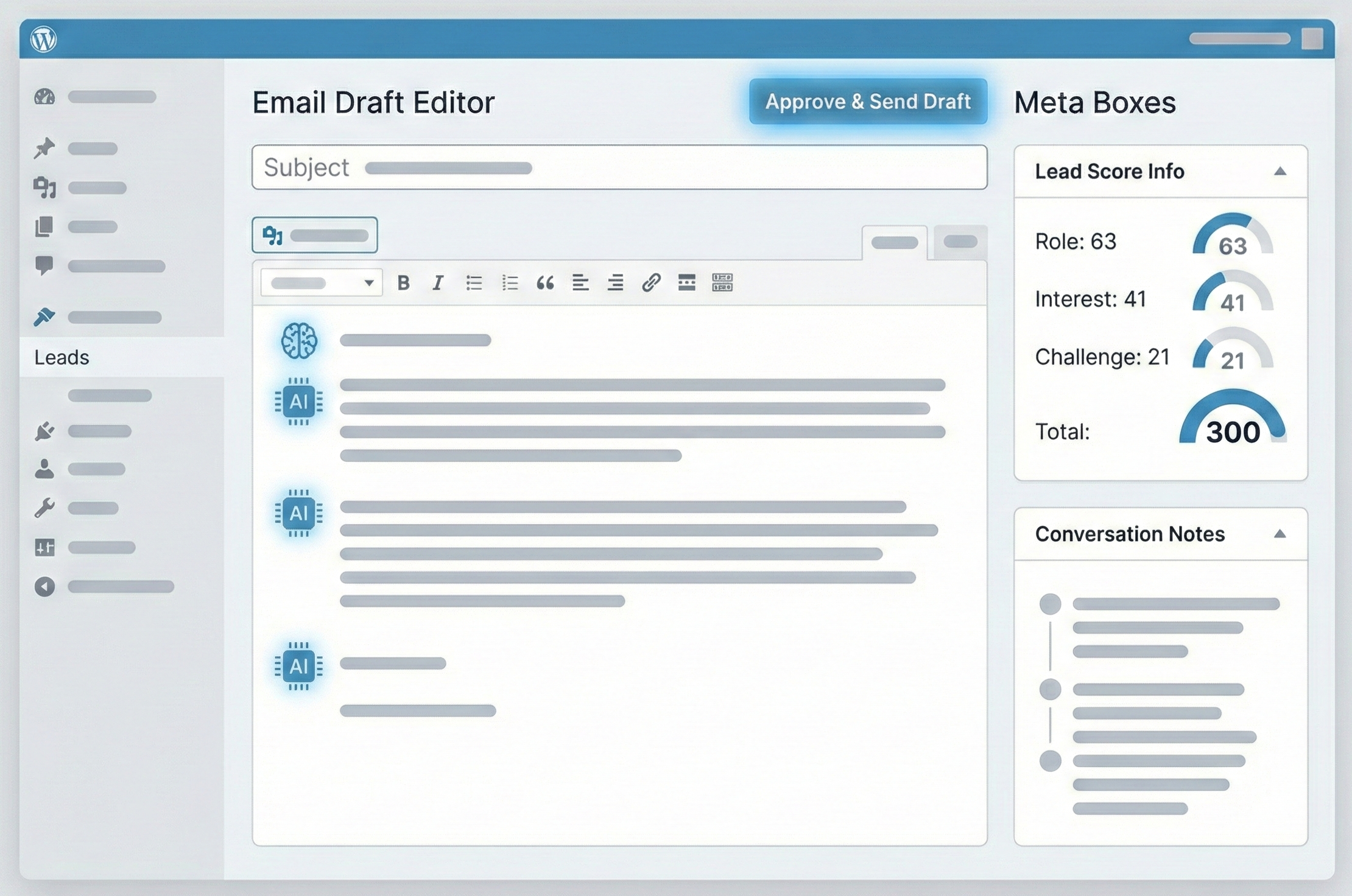
Task: Toggle the toolbar kitchen sink icon
Action: pos(722,283)
